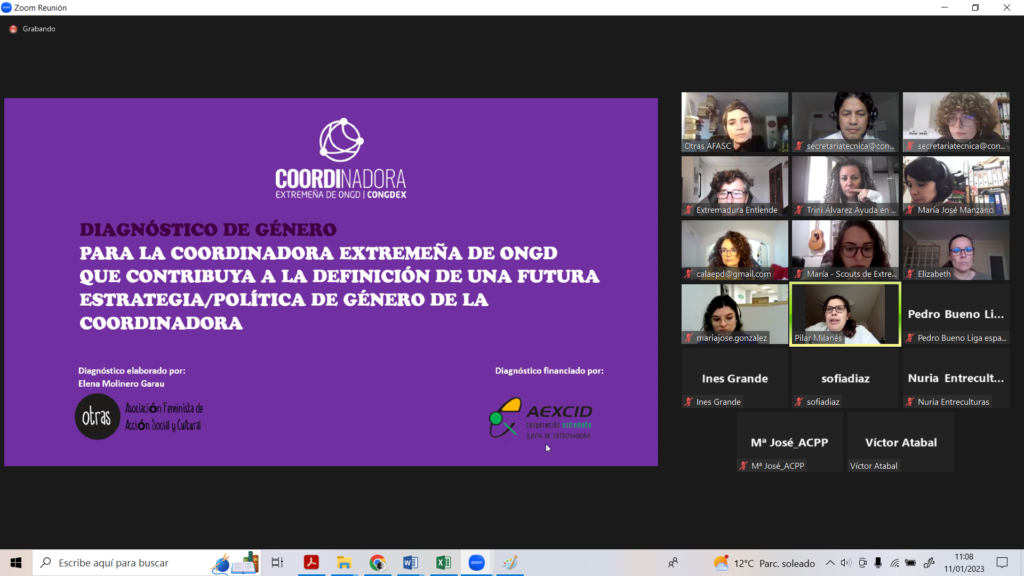Click the microphone icon in the system tray
Image resolution: width=1024 pixels, height=576 pixels.
[x=877, y=563]
